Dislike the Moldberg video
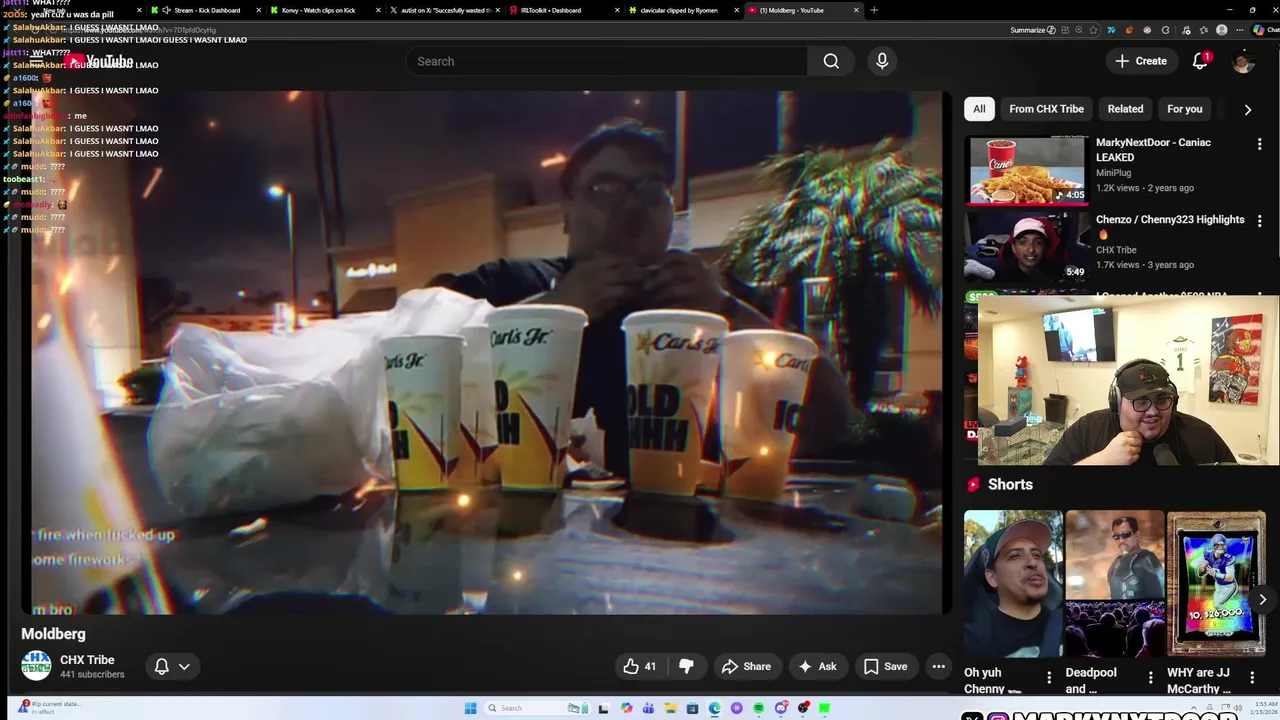 (x=686, y=666)
